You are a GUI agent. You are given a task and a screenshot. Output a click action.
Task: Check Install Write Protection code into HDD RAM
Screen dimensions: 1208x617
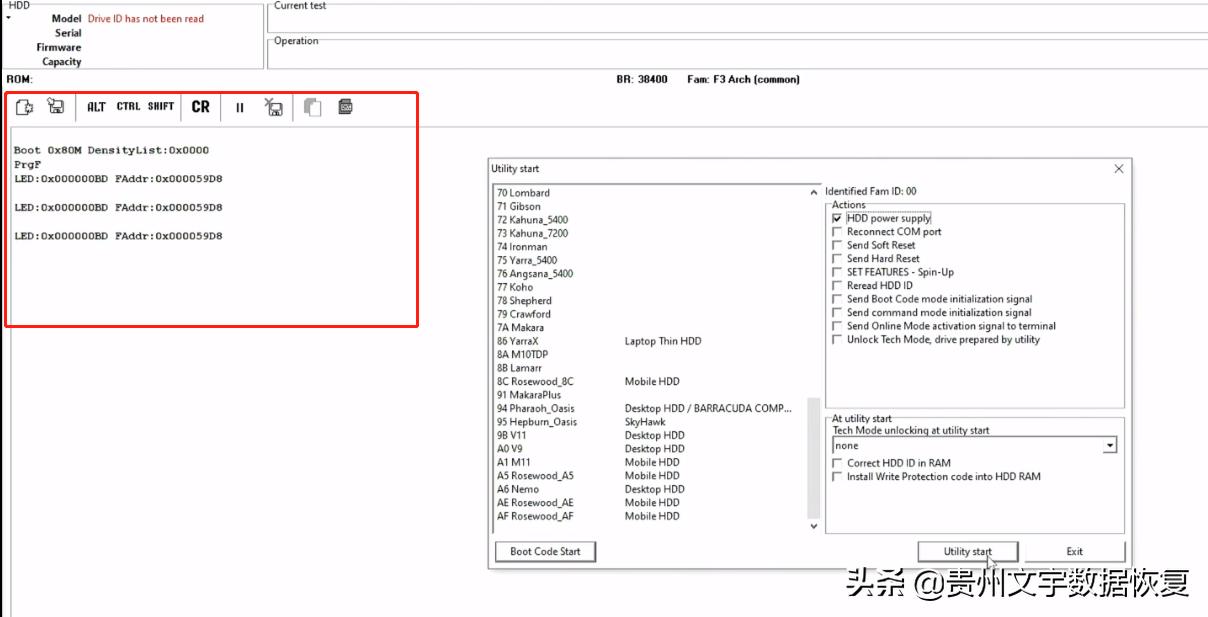tap(837, 477)
